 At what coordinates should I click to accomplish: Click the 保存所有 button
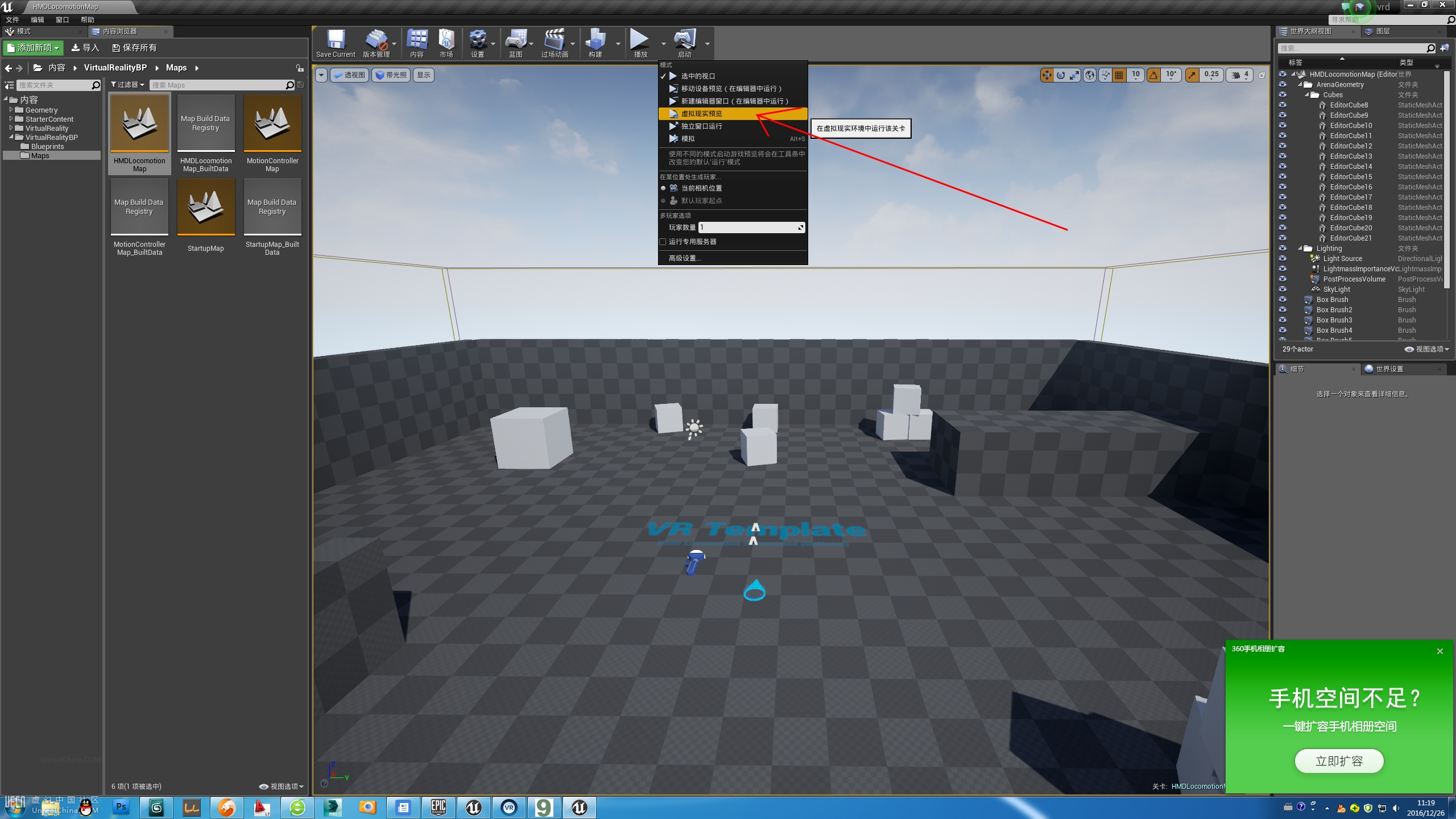(x=134, y=48)
